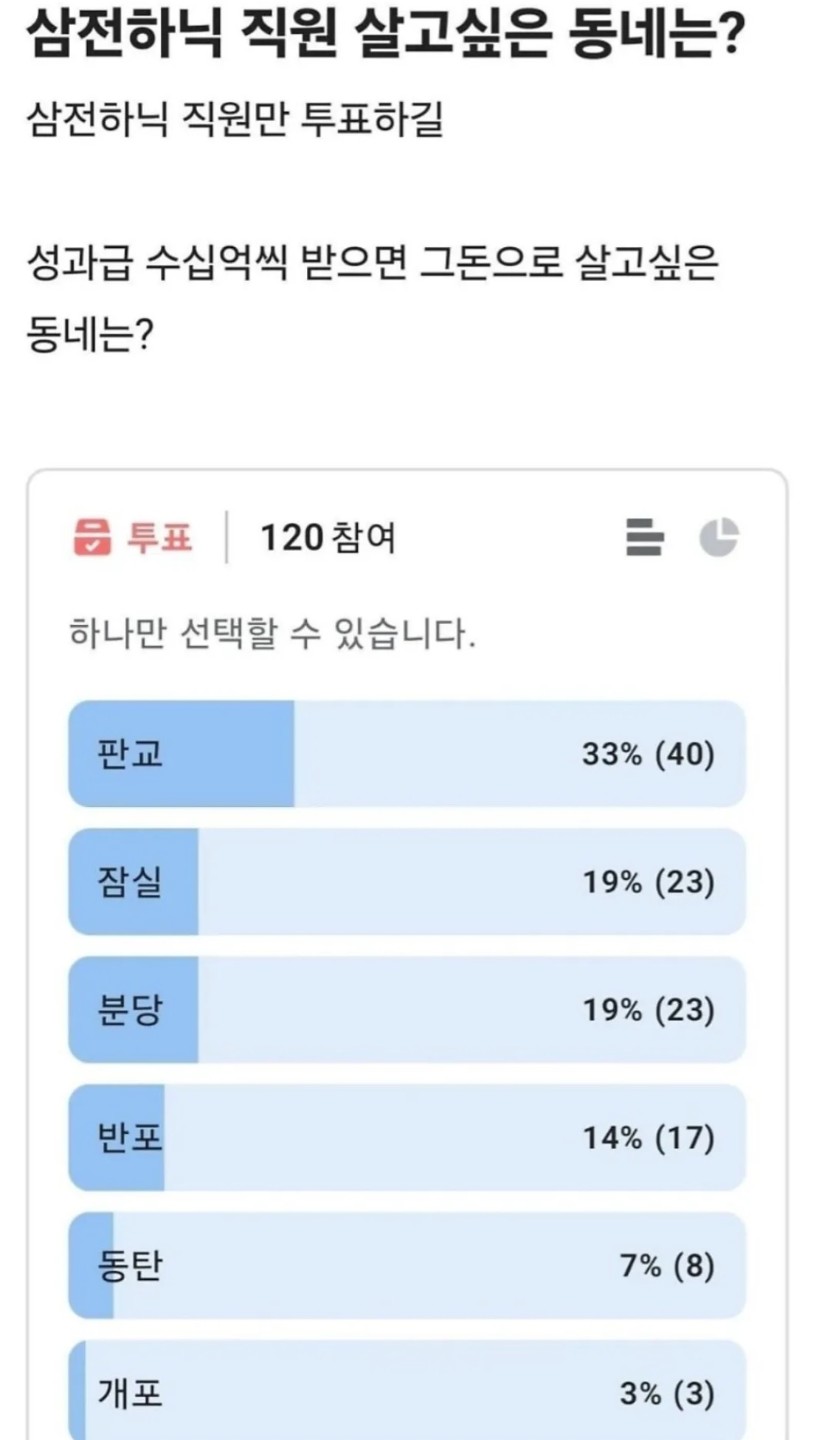
Task: Click the 7% (8) result text
Action: [667, 1266]
